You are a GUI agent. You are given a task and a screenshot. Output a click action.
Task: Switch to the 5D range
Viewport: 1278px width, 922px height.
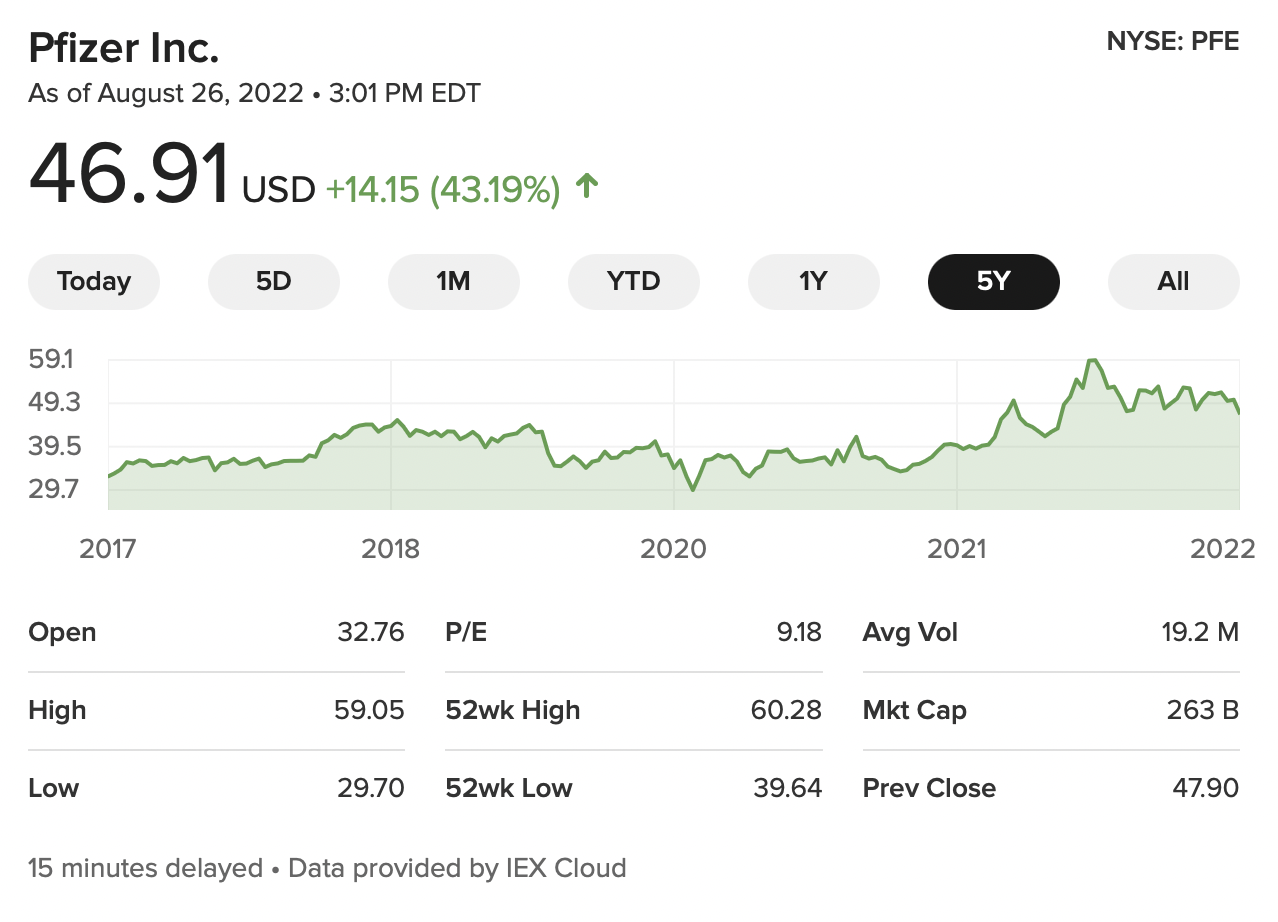coord(273,282)
